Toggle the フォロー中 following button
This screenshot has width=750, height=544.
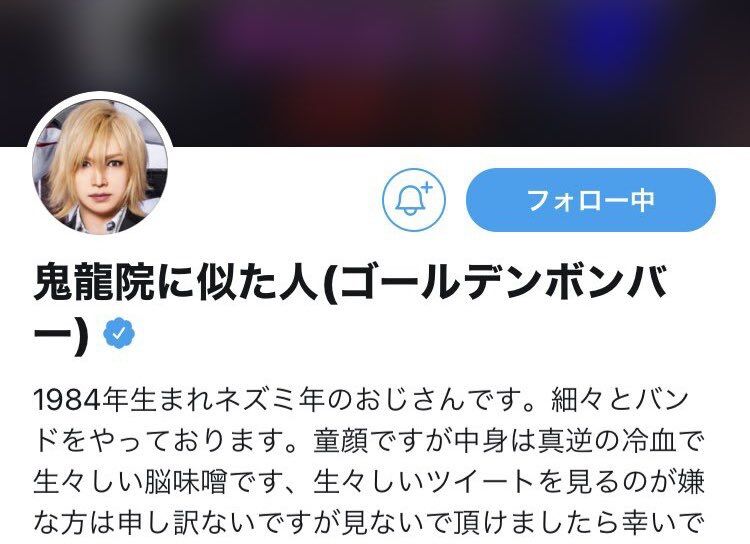coord(591,200)
